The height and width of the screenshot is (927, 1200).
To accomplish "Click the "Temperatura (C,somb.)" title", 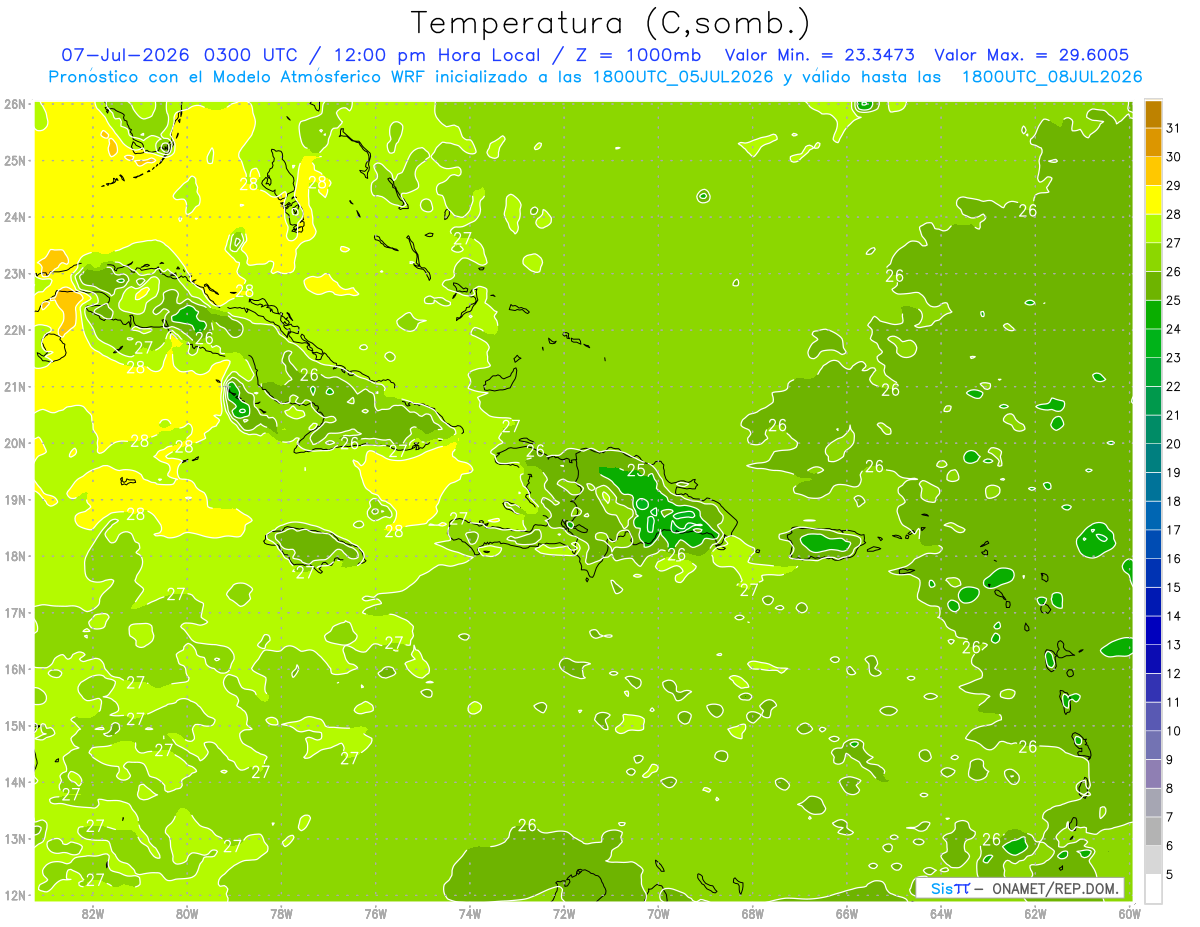I will (611, 22).
